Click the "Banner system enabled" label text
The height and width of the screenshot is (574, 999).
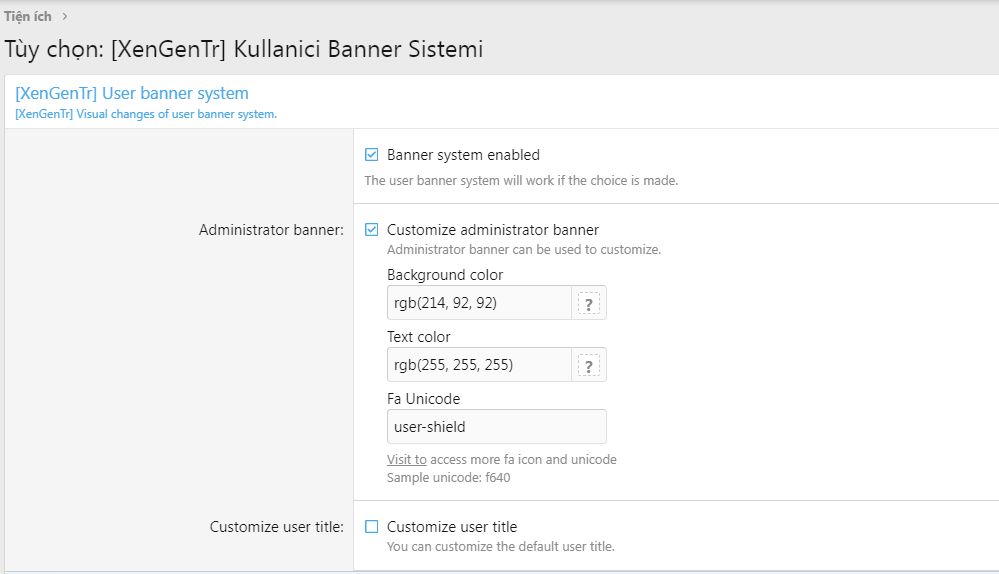pos(463,155)
